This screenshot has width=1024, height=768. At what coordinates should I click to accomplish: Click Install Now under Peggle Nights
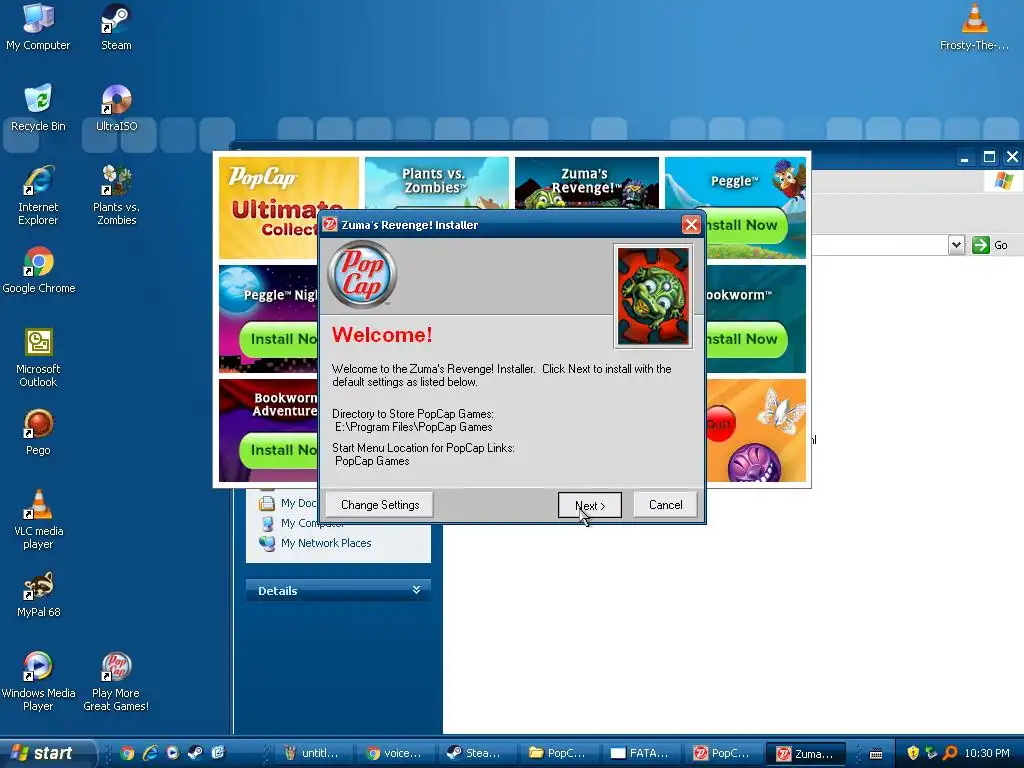280,340
